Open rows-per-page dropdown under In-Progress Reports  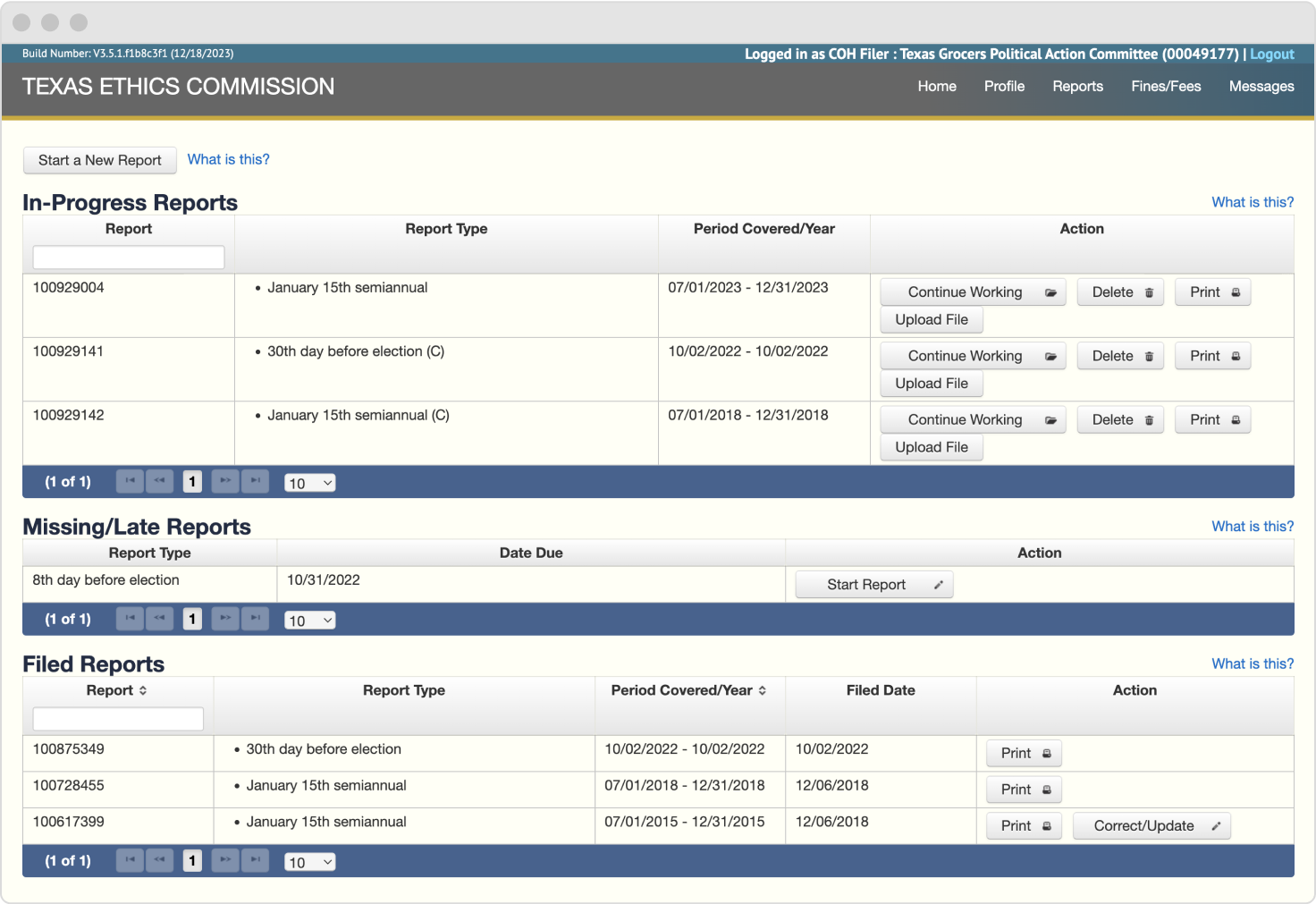coord(309,482)
